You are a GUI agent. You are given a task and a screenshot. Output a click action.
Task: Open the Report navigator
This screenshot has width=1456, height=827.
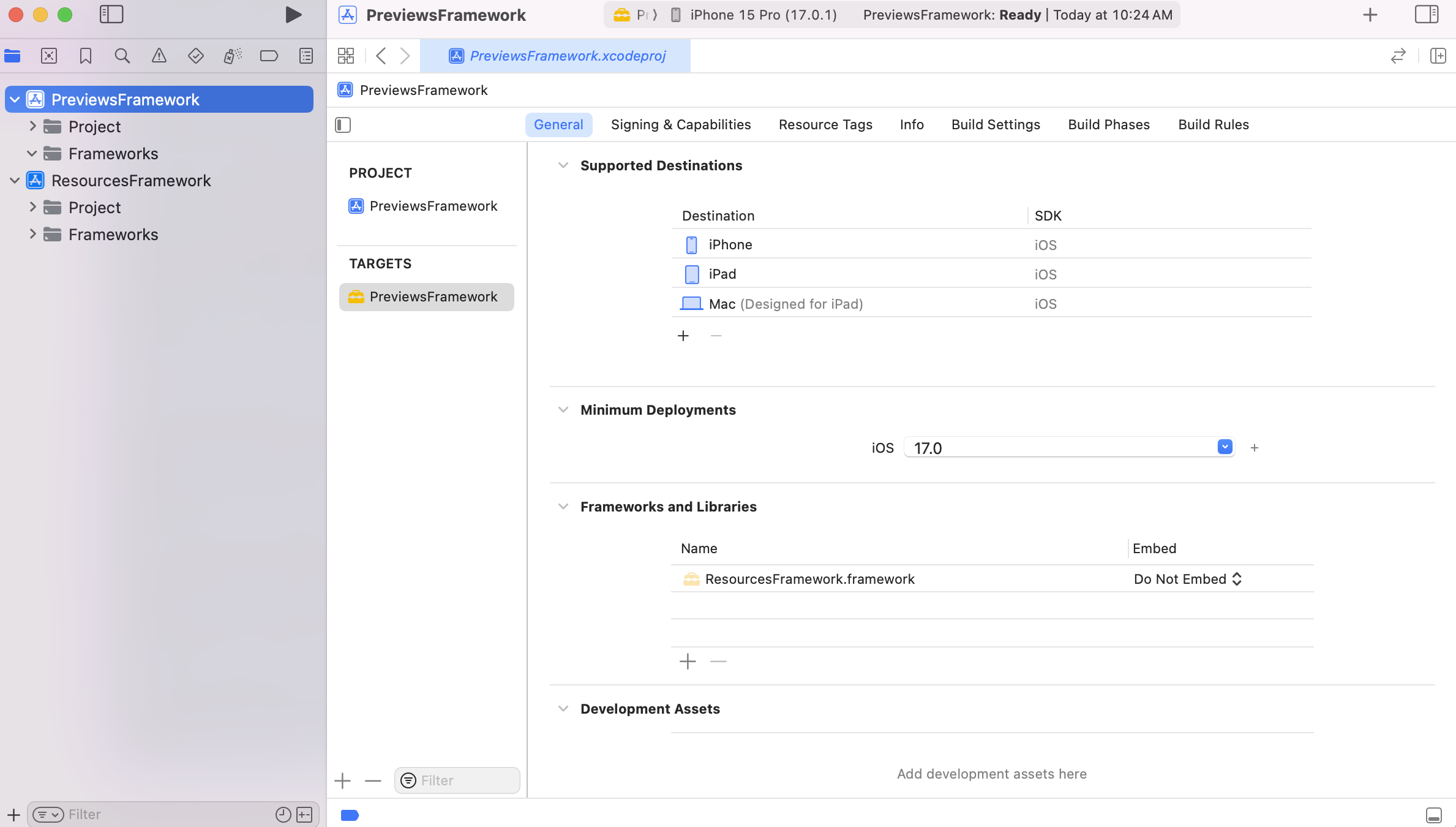click(306, 56)
